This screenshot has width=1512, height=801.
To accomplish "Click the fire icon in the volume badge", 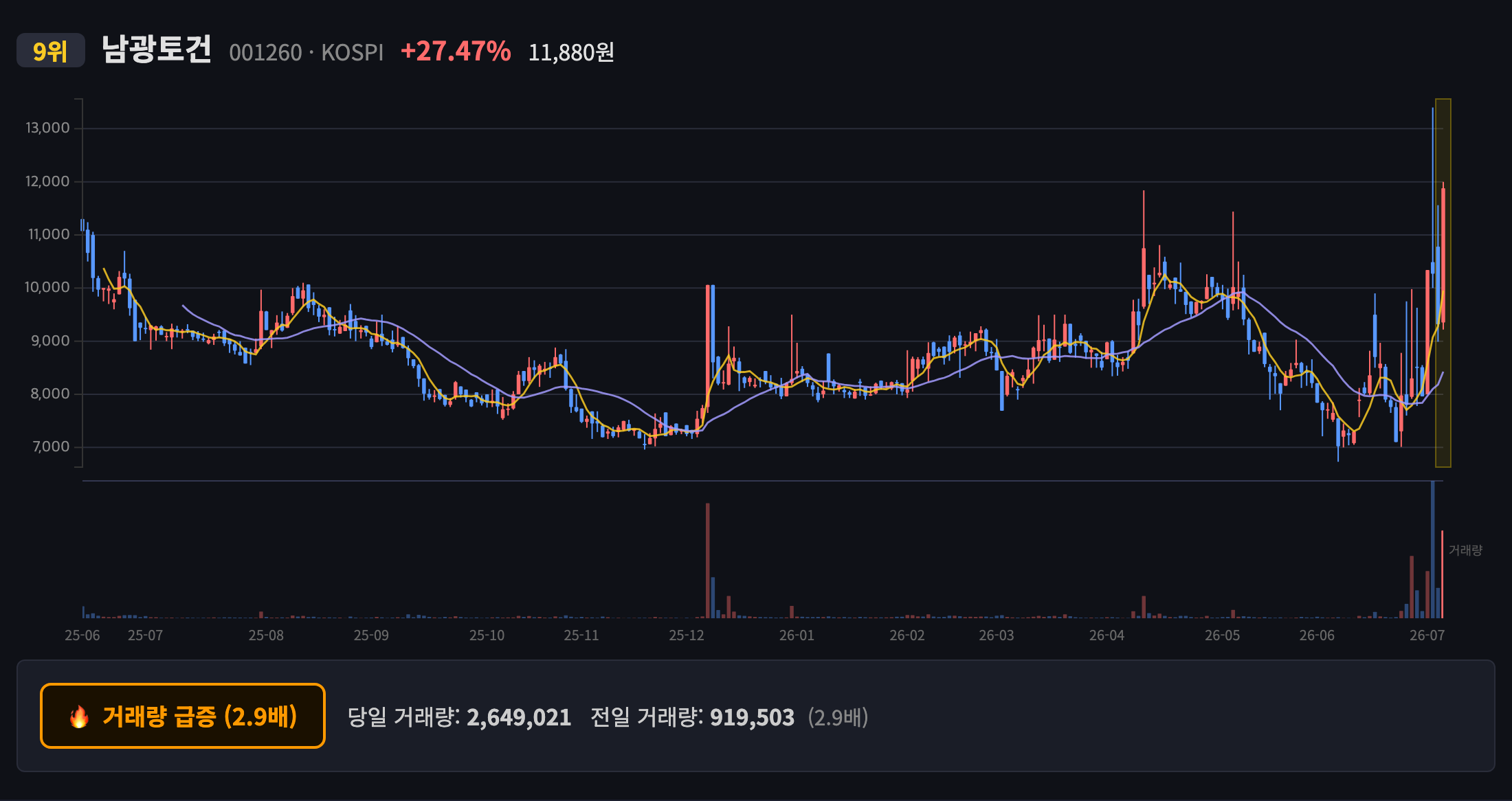I will click(79, 717).
